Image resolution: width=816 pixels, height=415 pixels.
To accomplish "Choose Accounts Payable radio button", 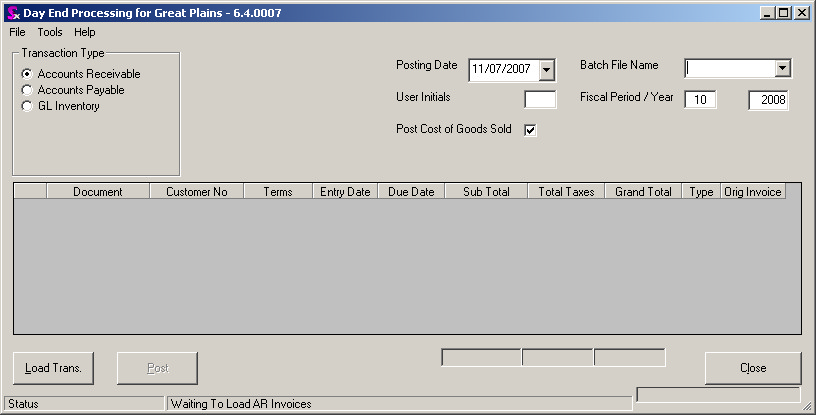I will [x=27, y=90].
